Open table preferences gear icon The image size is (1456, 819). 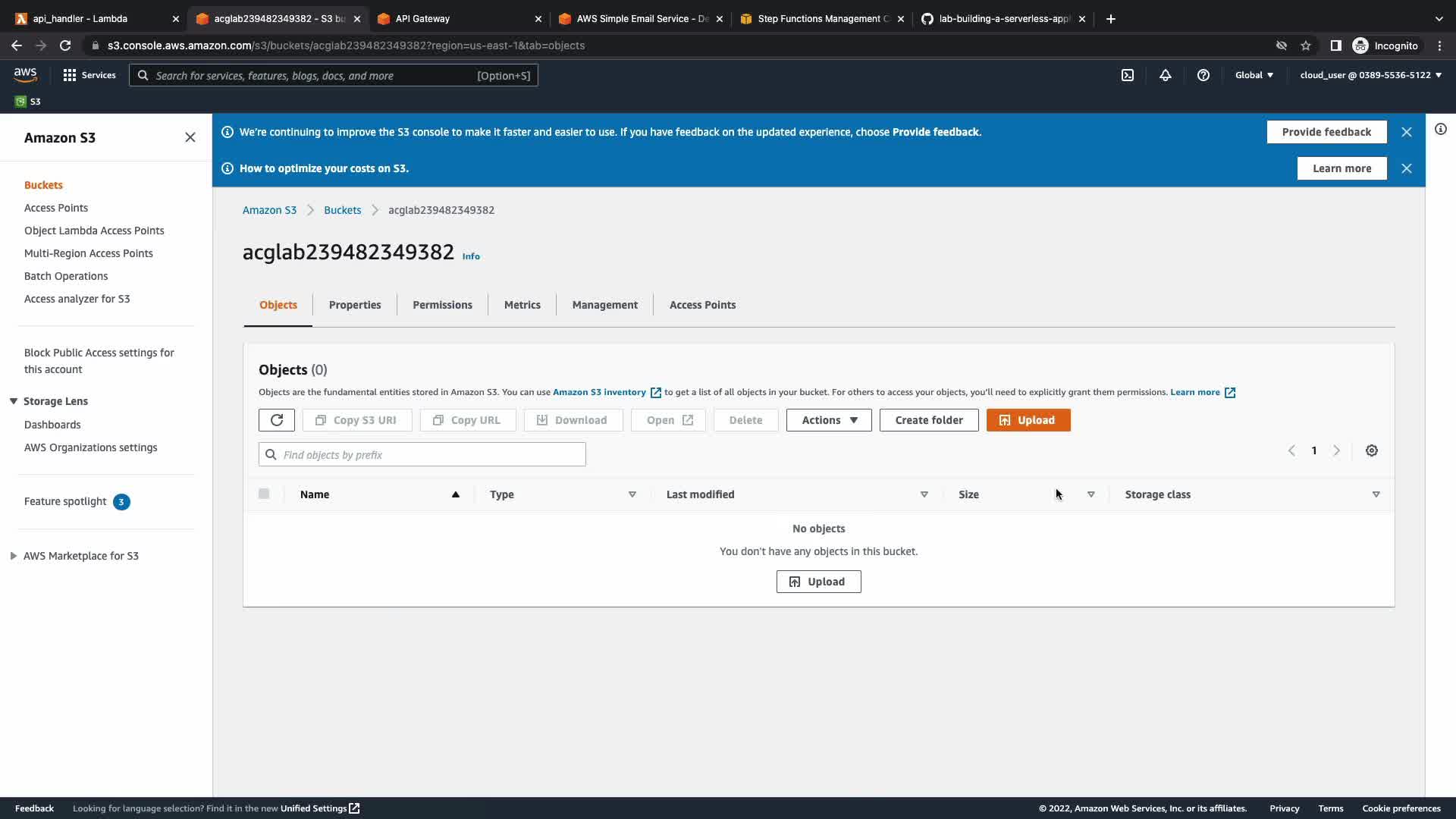(1372, 450)
